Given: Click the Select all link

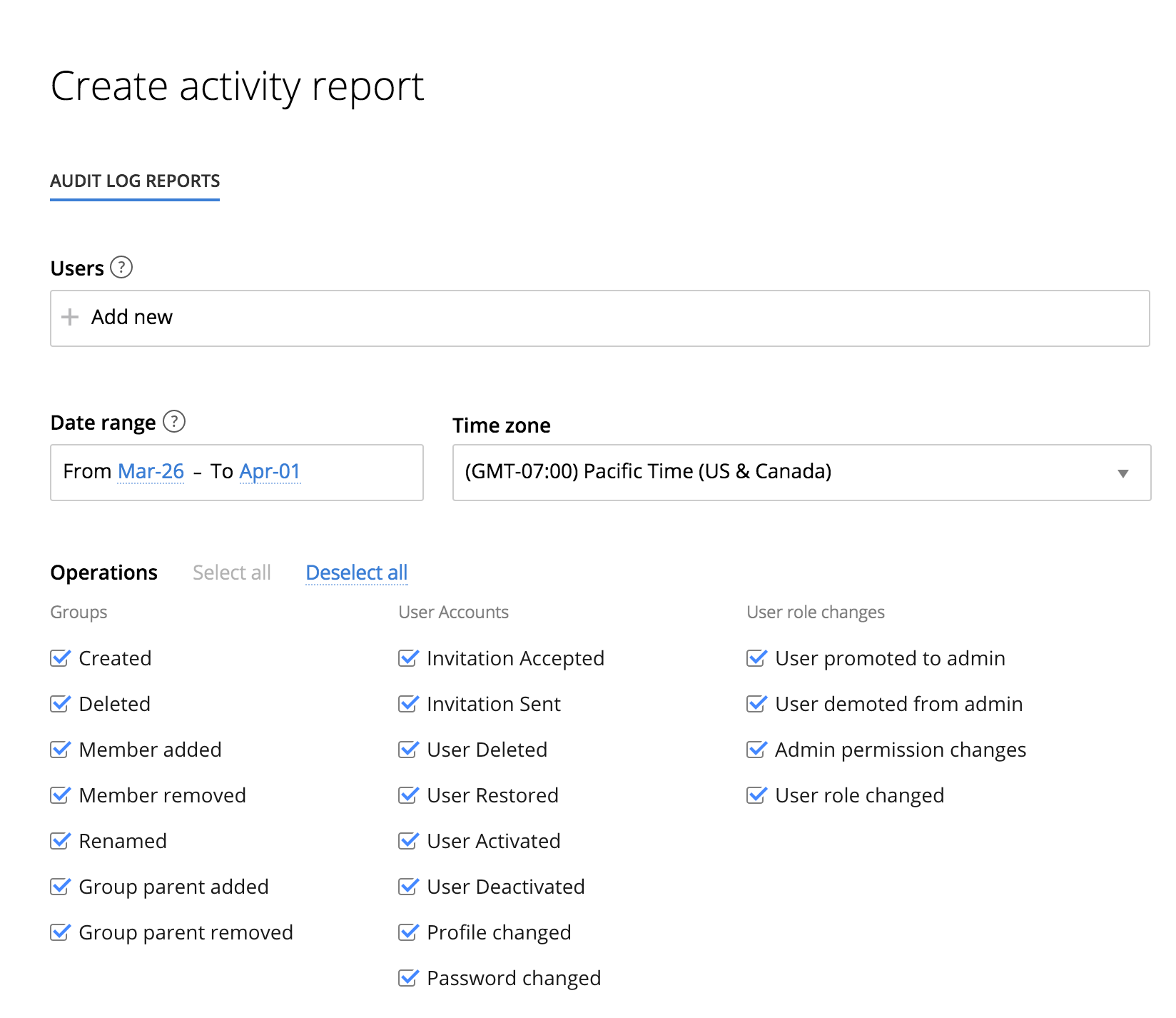Looking at the screenshot, I should 231,573.
